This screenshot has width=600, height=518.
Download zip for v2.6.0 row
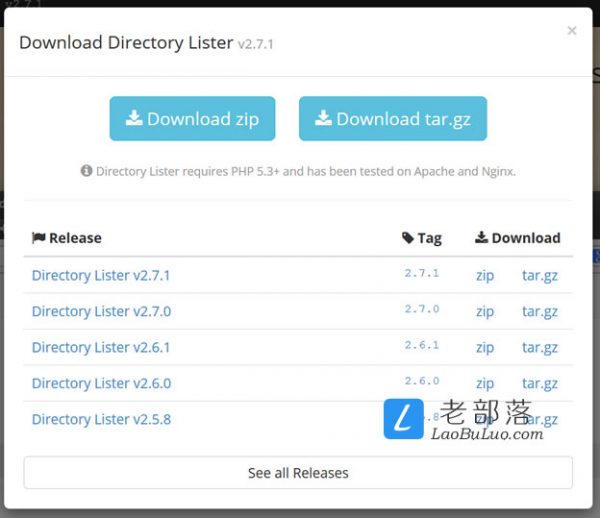tap(485, 384)
